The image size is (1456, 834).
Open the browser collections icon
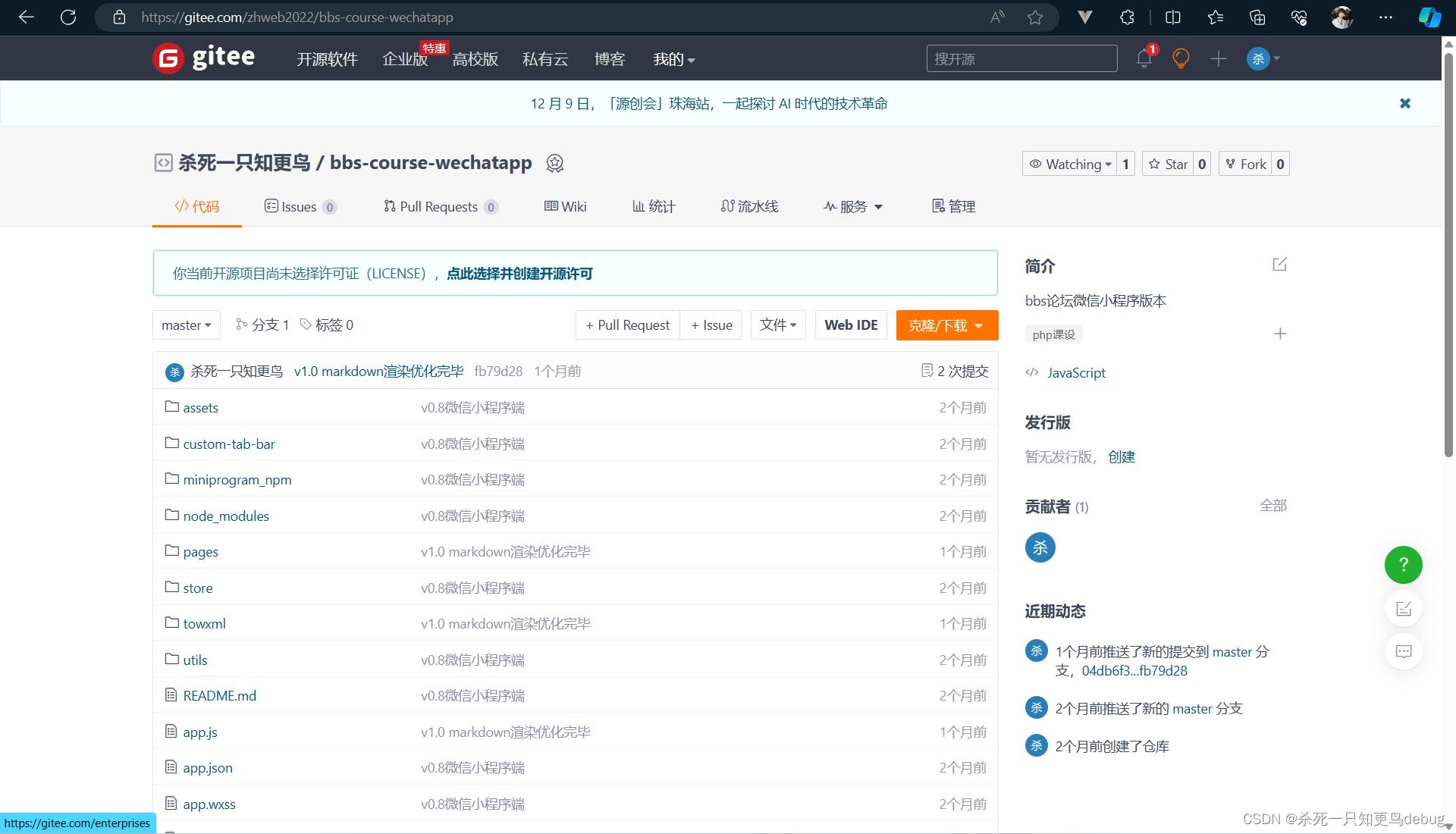(1257, 17)
